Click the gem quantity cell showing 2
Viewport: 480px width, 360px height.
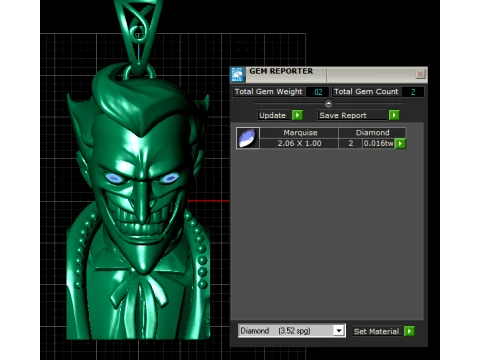[351, 144]
